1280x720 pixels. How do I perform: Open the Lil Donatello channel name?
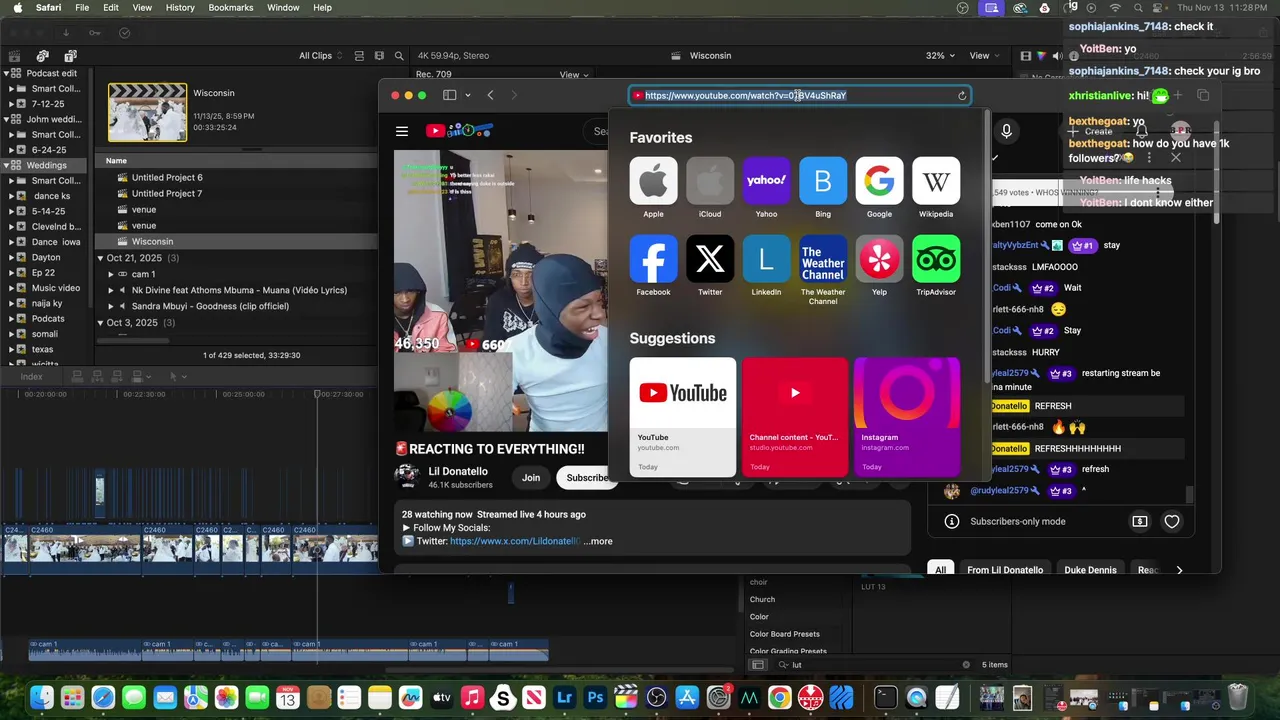point(458,471)
